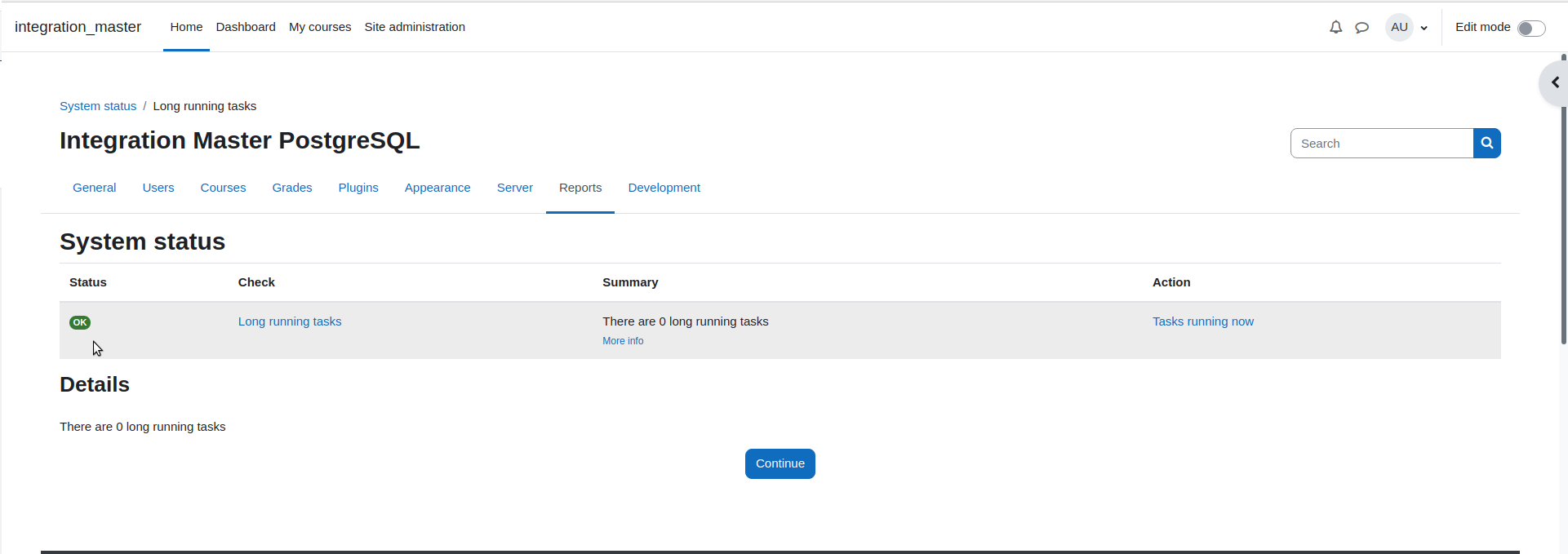Screen dimensions: 1568x554
Task: Open the notifications bell icon
Action: pyautogui.click(x=1335, y=27)
